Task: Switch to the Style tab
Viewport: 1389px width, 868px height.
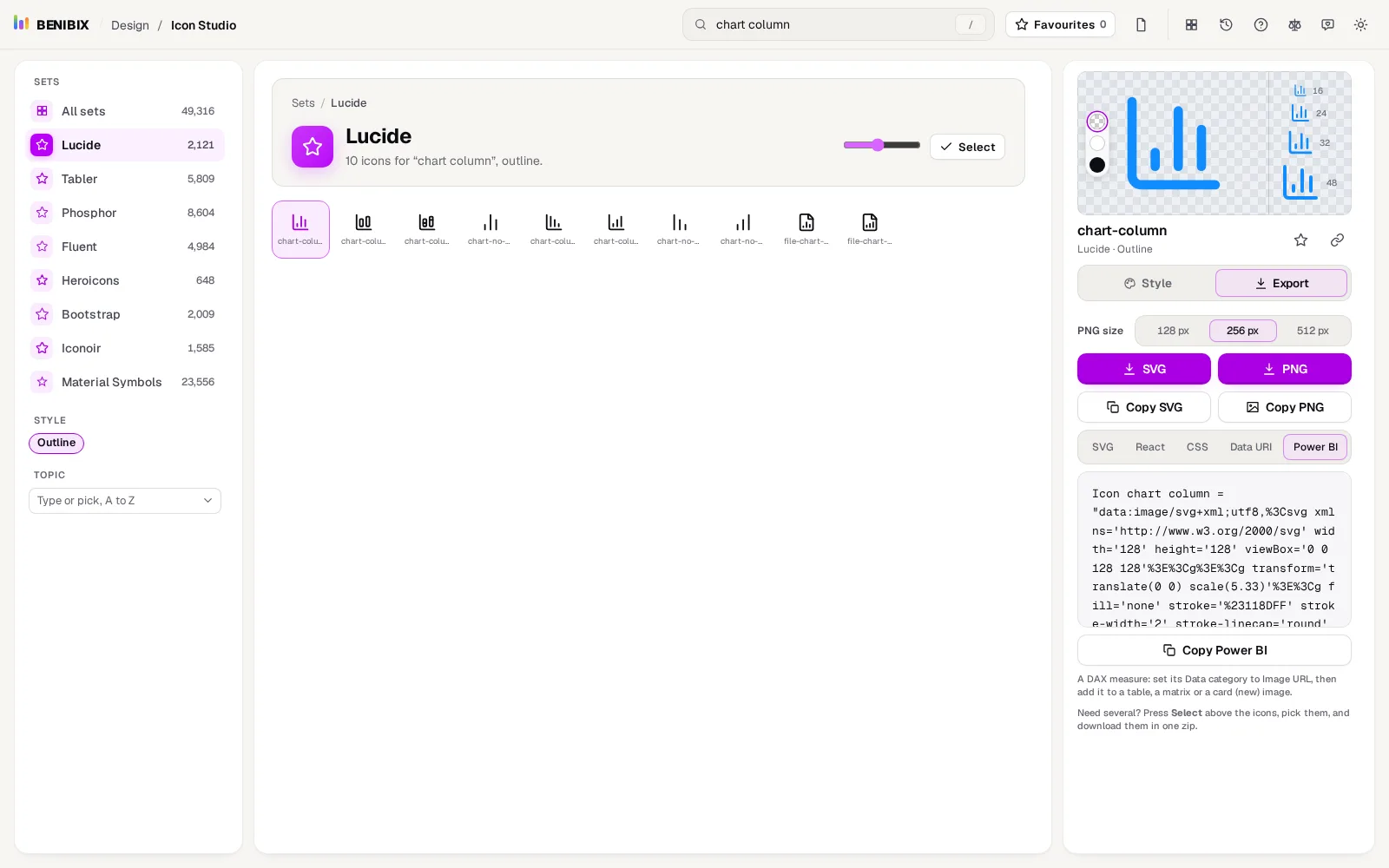Action: click(1148, 283)
